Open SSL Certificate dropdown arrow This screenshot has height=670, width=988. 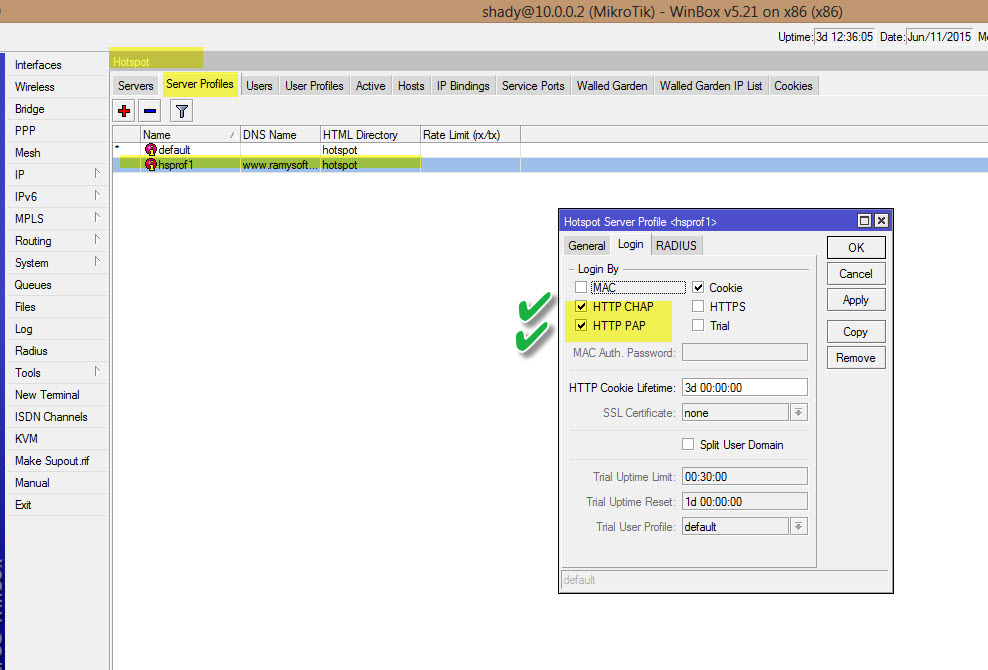(798, 412)
